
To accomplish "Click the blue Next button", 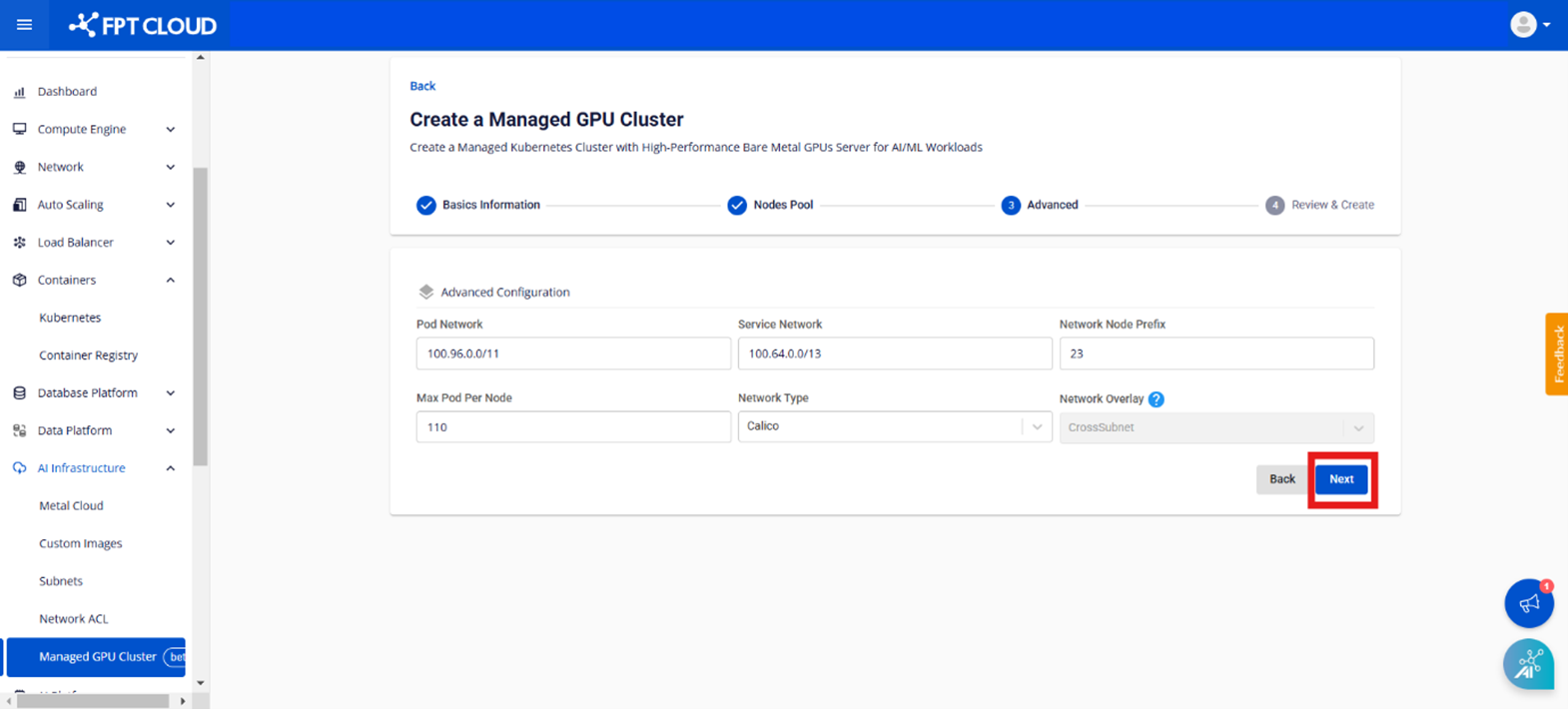I will coord(1340,479).
